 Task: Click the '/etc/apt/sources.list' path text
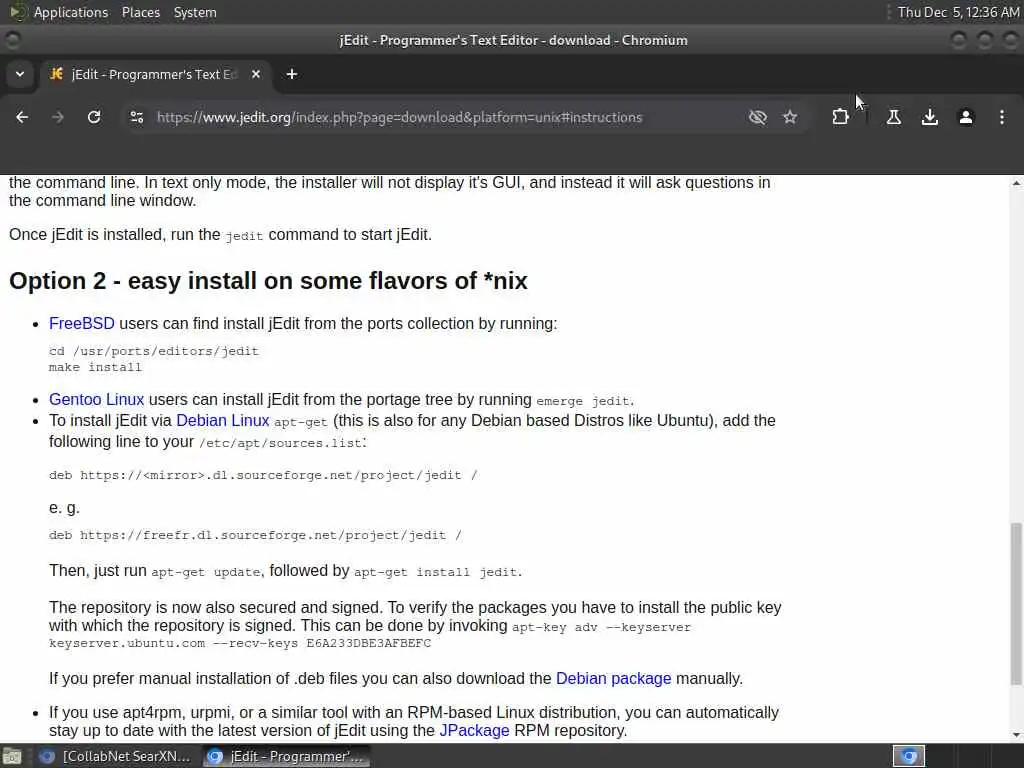(281, 443)
